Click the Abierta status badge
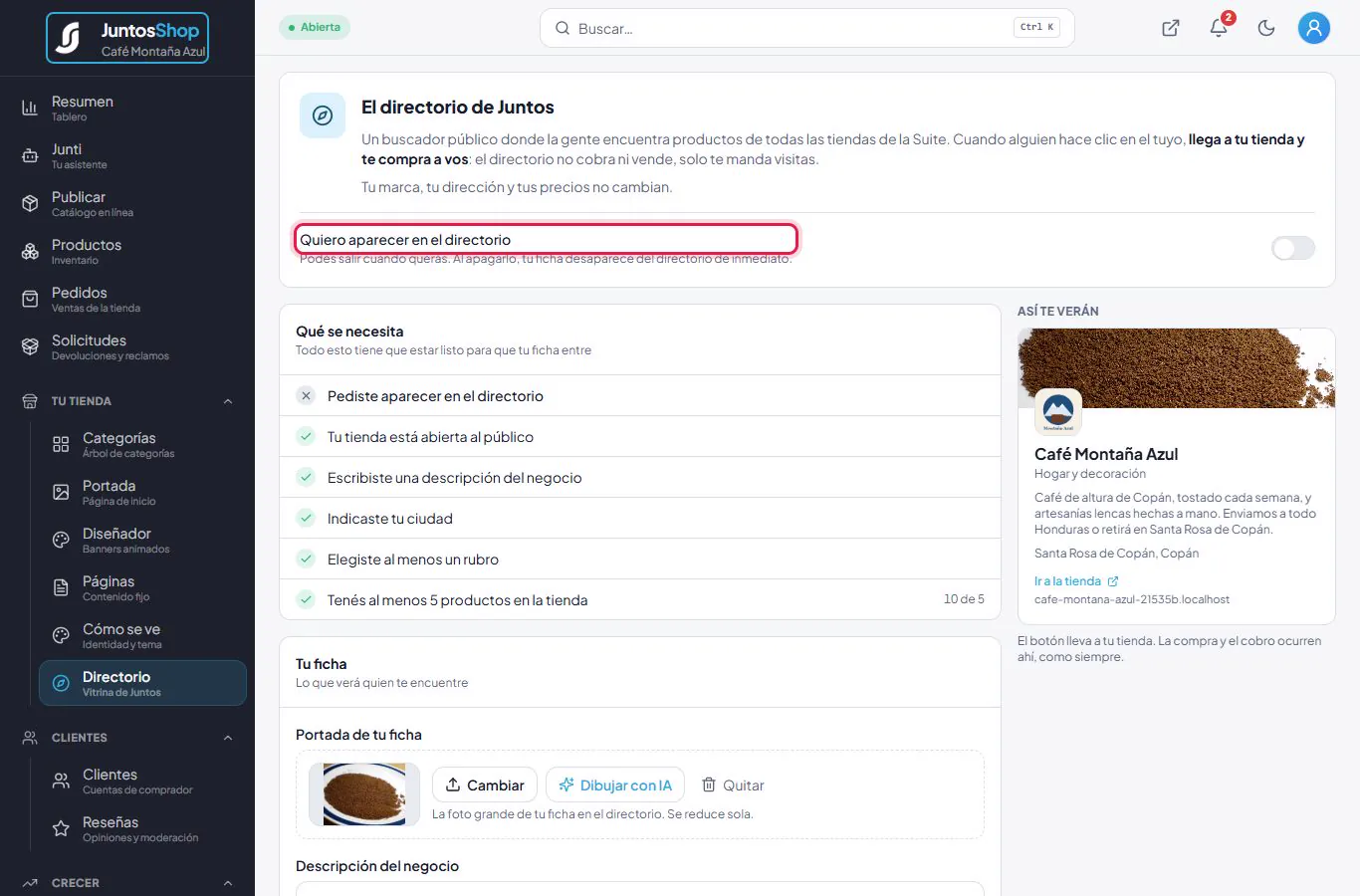Image resolution: width=1360 pixels, height=896 pixels. pyautogui.click(x=315, y=27)
